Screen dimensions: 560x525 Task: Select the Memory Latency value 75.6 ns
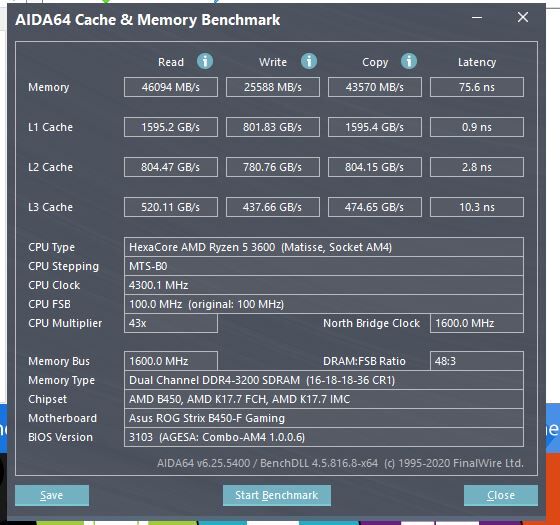click(x=477, y=87)
